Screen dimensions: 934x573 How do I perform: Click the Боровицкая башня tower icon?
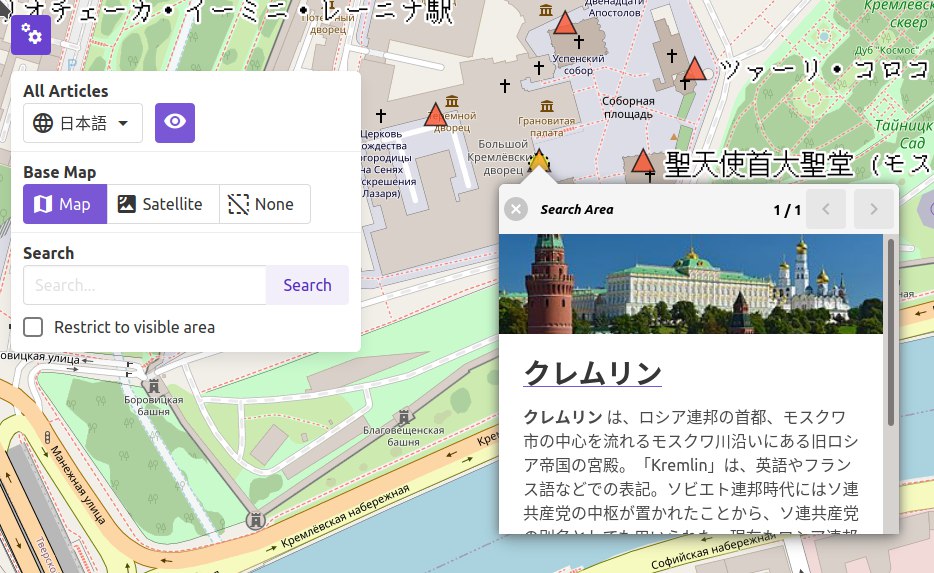coord(154,385)
